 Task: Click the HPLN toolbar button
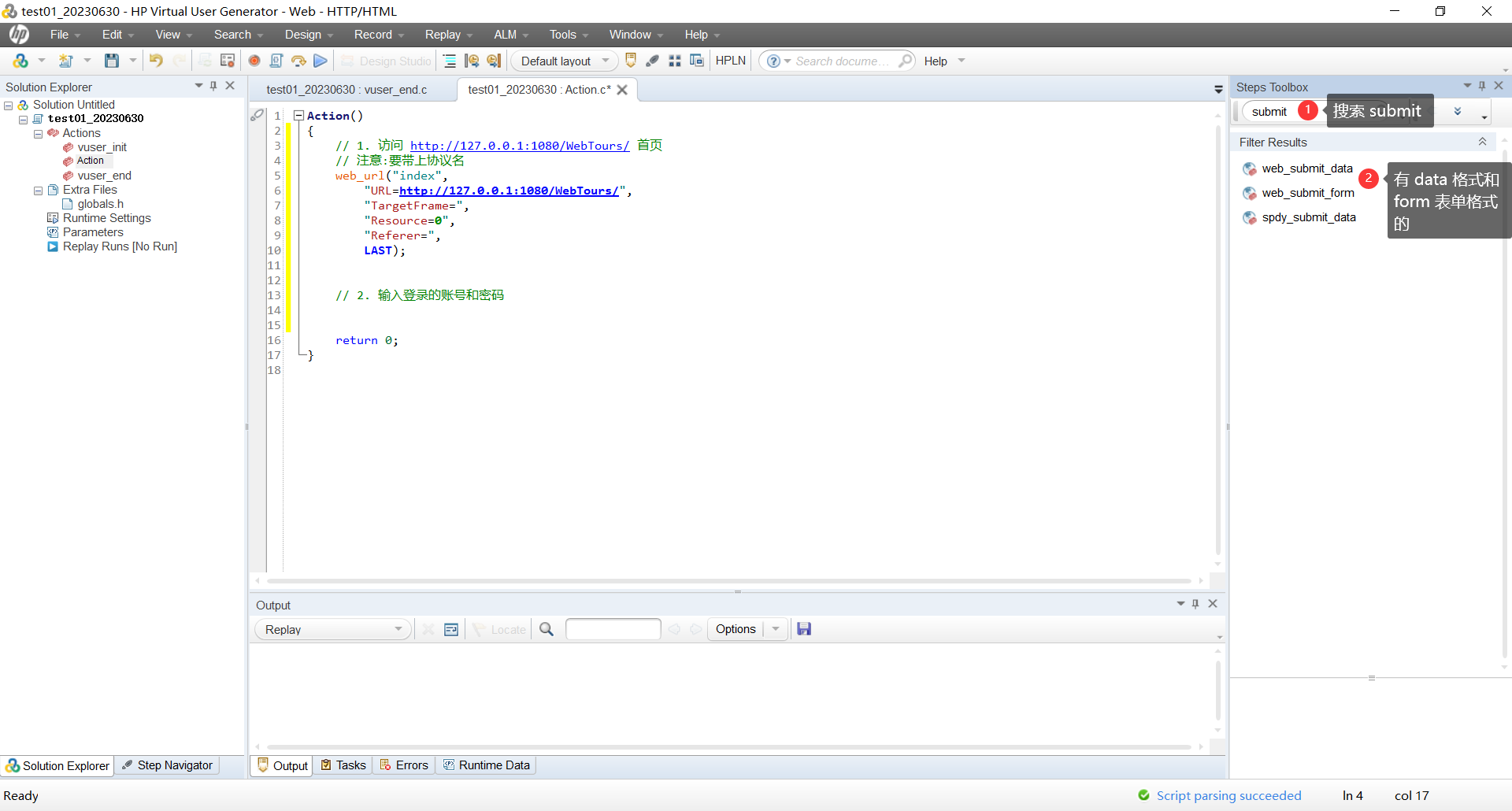click(x=731, y=61)
